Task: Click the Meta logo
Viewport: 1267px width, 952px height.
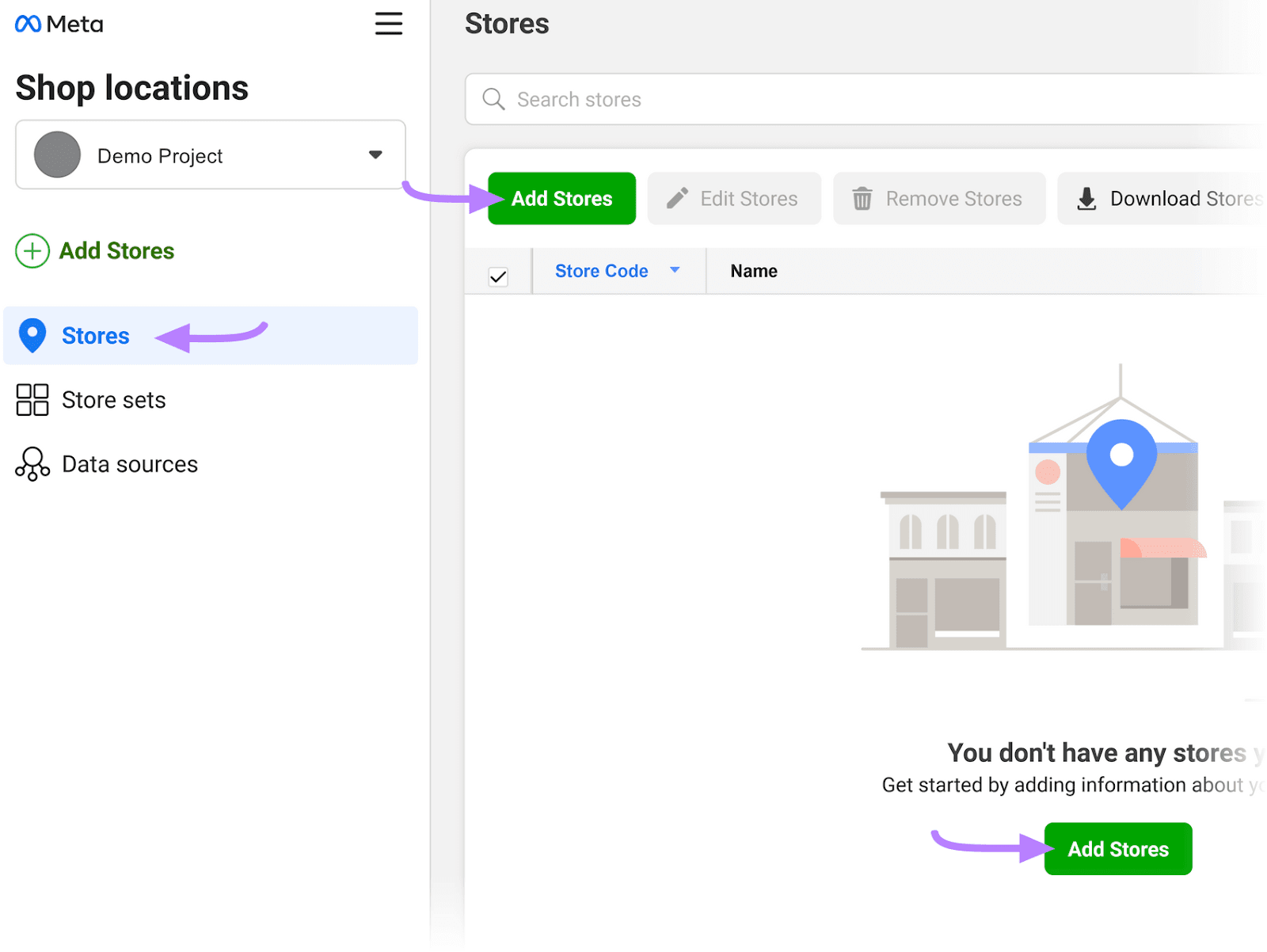Action: (x=58, y=24)
